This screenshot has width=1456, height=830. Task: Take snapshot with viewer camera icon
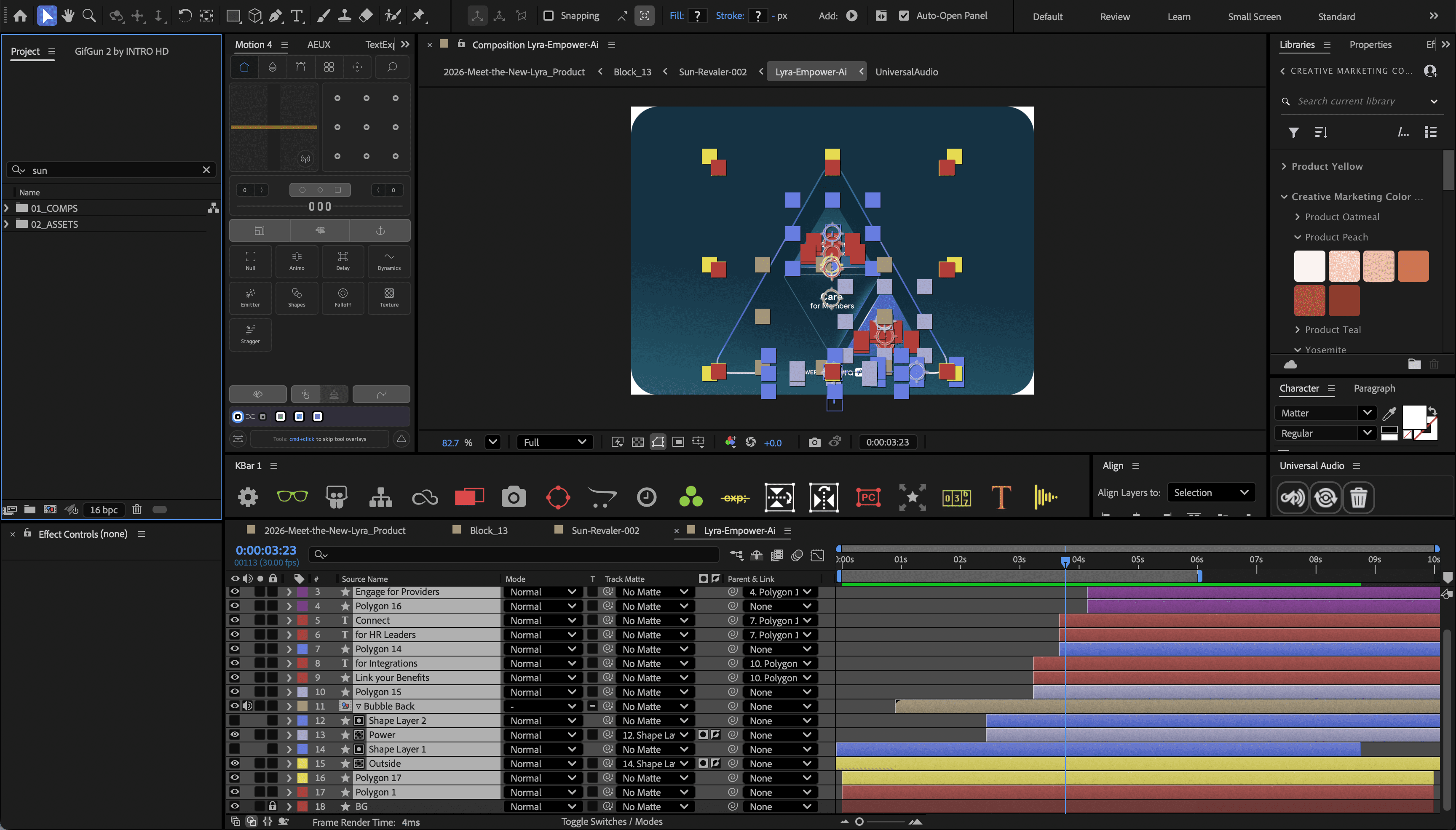pyautogui.click(x=814, y=442)
